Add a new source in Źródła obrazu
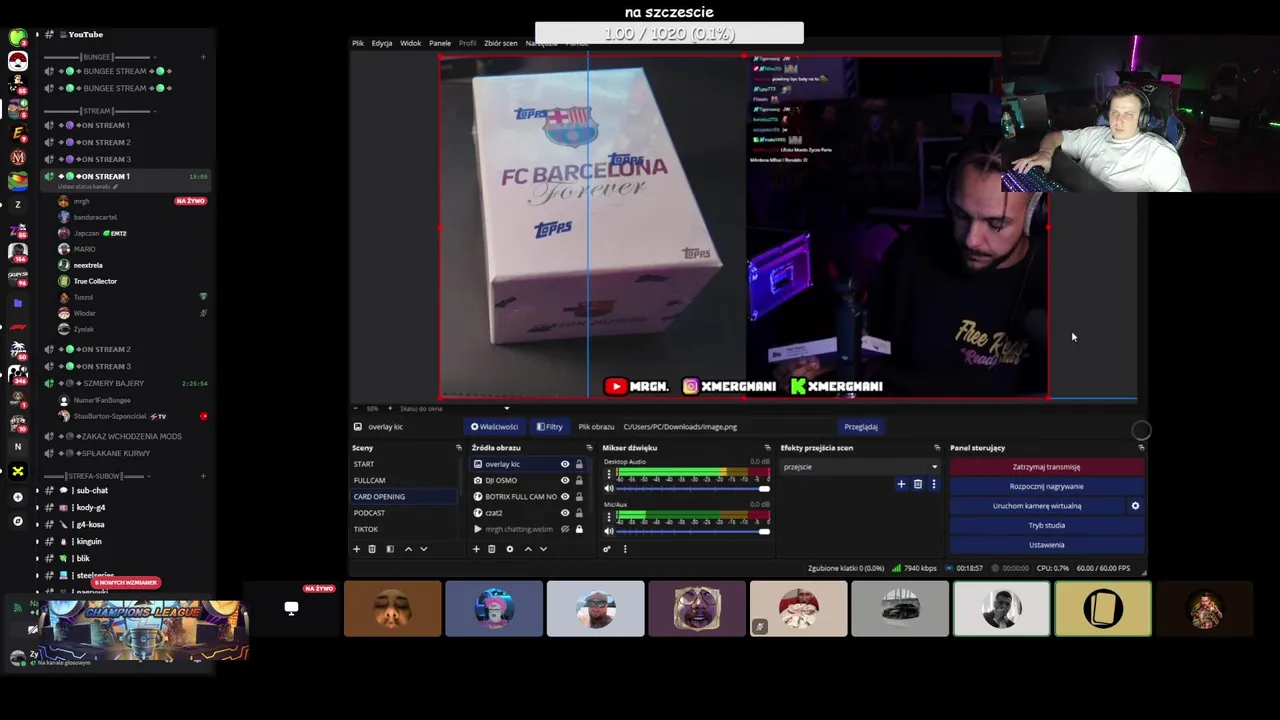 [476, 548]
